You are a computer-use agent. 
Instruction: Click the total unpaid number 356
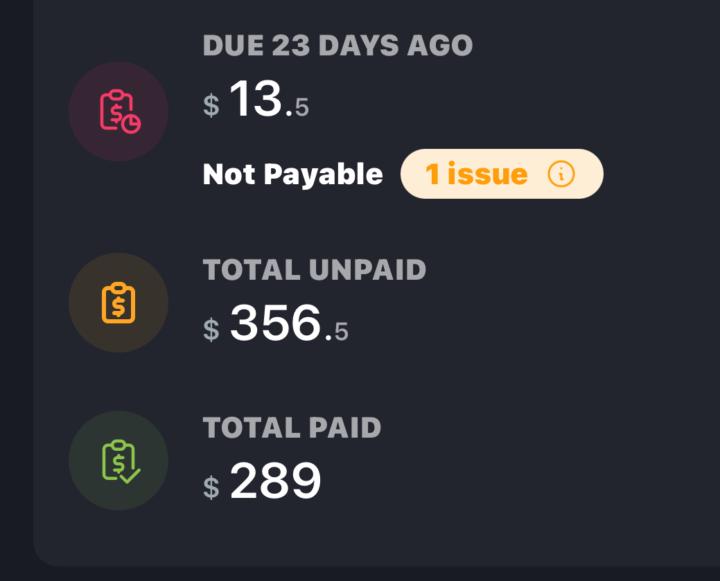tap(276, 324)
